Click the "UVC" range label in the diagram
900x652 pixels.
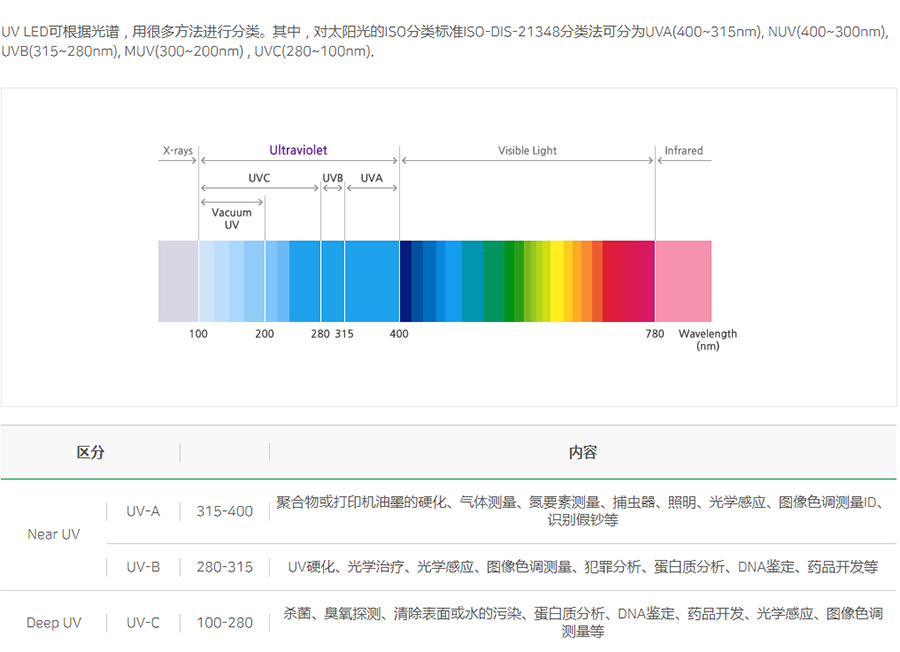coord(259,178)
